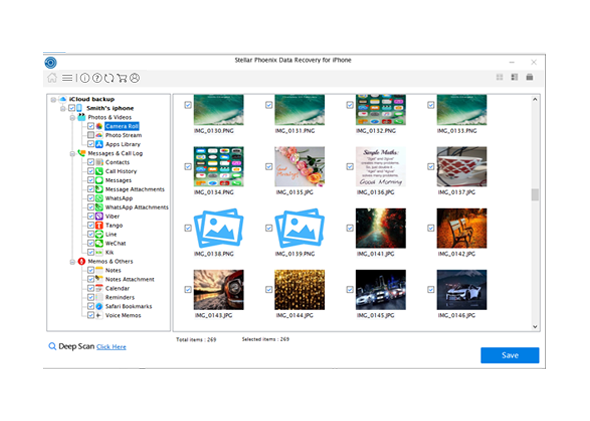Click the WhatsApp icon in tree
Screen dimensions: 590x421
(x=99, y=198)
